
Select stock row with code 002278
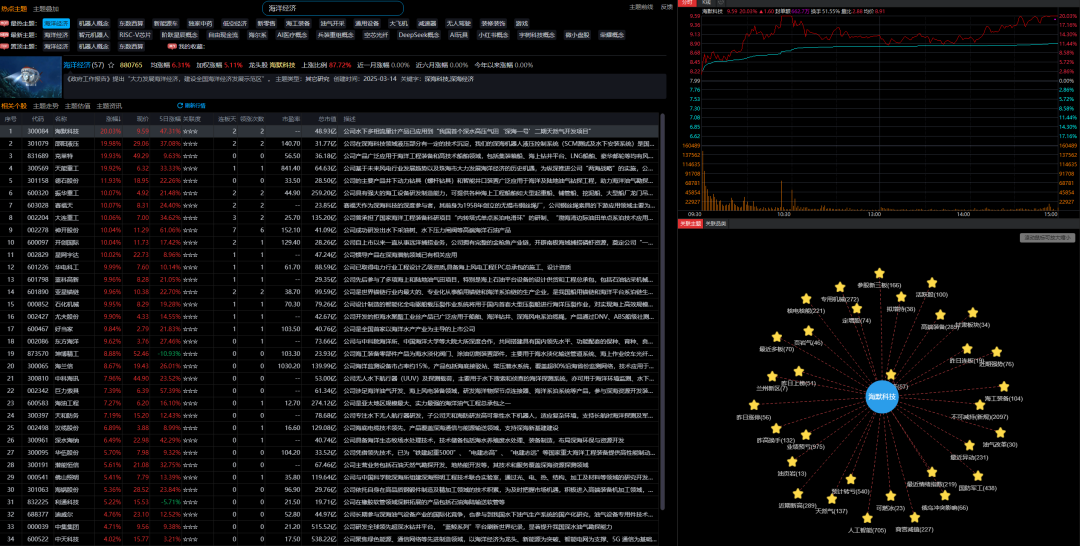pyautogui.click(x=329, y=230)
